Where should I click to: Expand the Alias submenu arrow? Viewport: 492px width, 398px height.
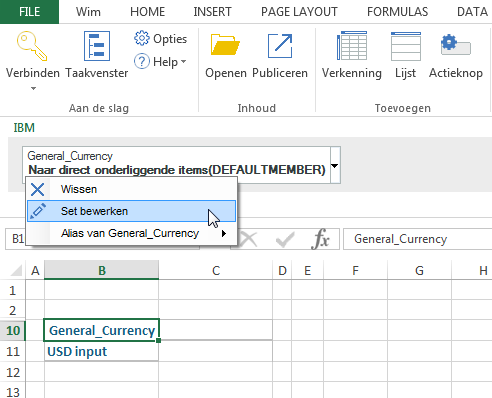pyautogui.click(x=224, y=233)
